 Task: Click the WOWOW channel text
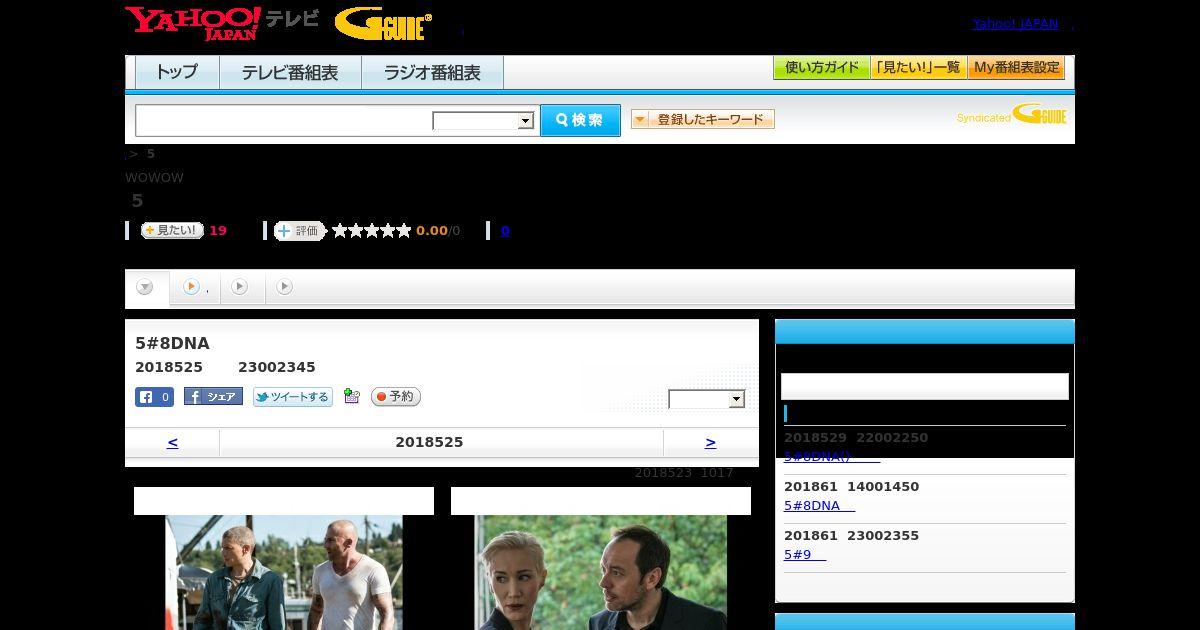click(x=154, y=178)
